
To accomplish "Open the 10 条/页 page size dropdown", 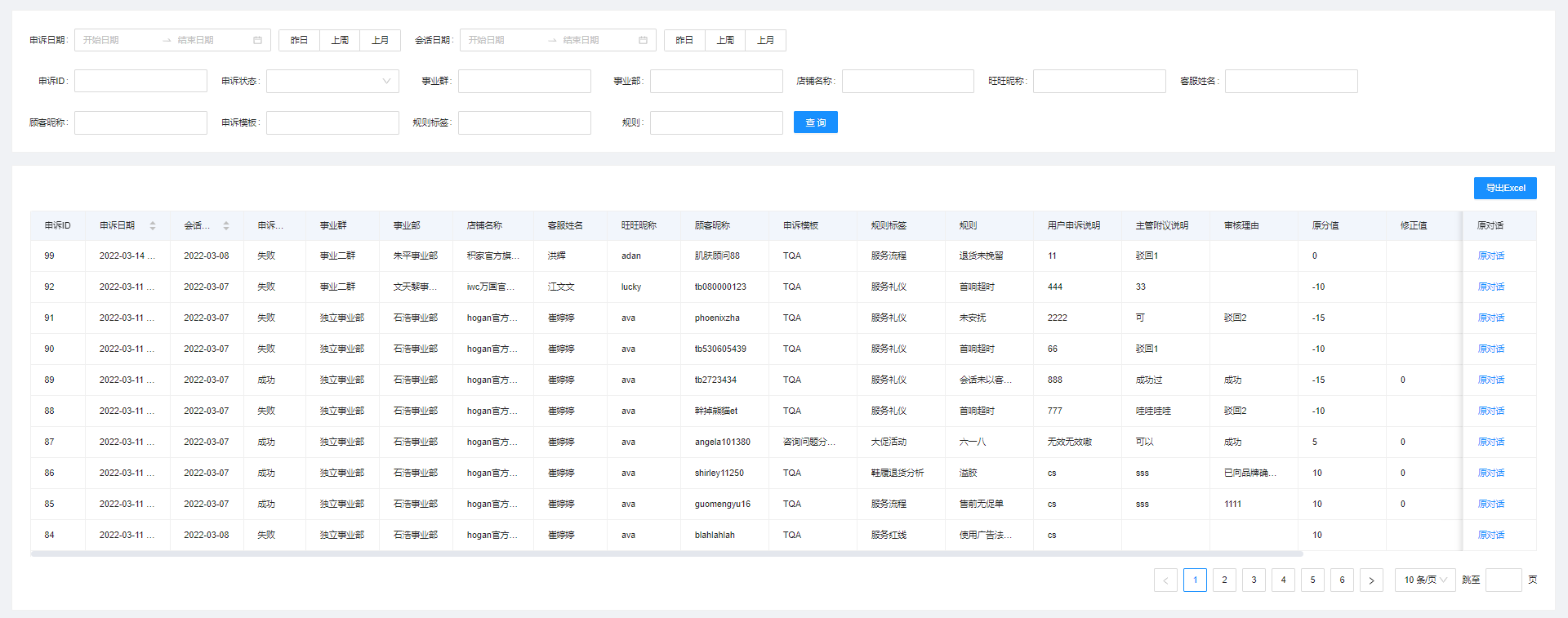I will click(1425, 580).
